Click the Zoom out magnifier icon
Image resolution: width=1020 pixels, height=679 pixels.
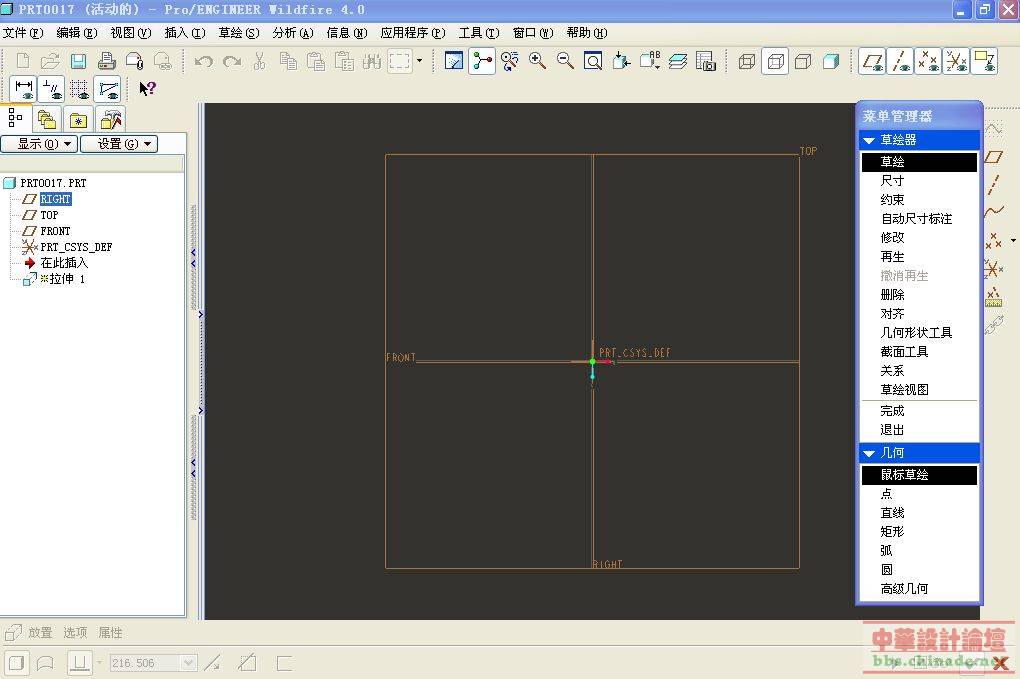565,61
